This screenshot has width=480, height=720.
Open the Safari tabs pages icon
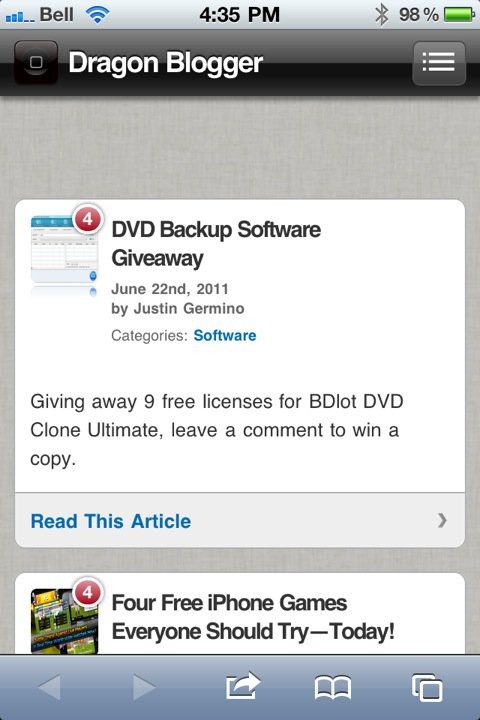[427, 687]
